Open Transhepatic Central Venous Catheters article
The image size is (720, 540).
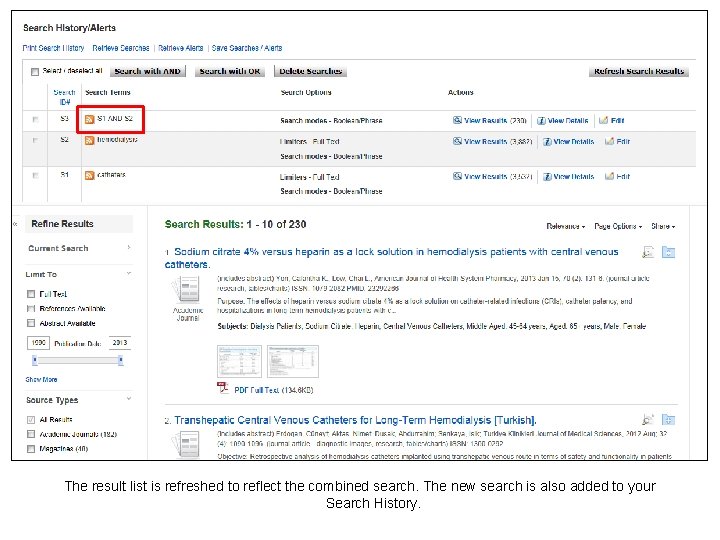click(x=355, y=420)
